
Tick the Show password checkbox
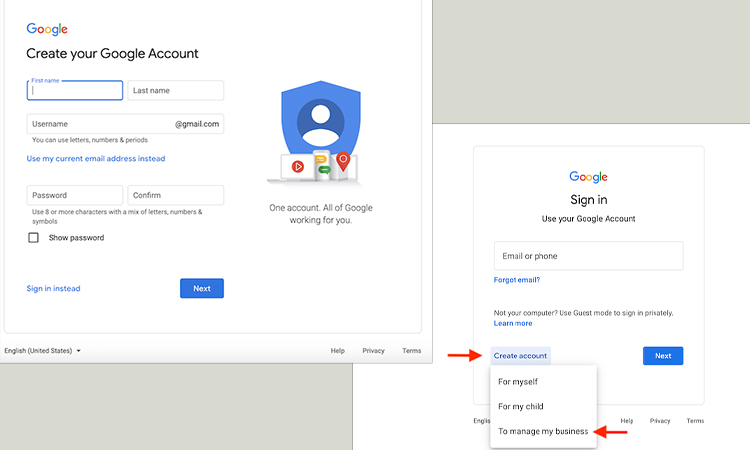coord(33,238)
